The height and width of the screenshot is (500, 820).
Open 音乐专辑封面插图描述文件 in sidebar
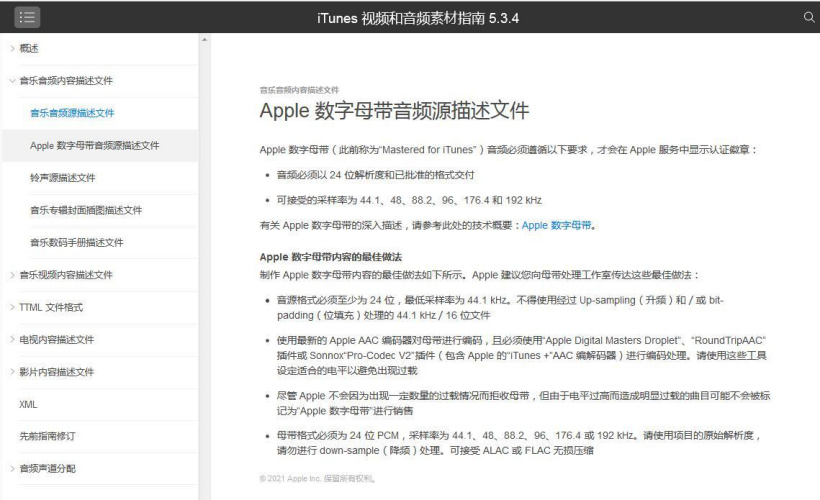pyautogui.click(x=86, y=210)
